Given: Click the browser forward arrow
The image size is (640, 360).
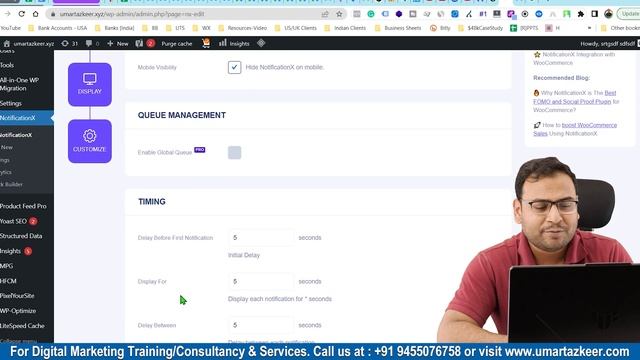Looking at the screenshot, I should pos(7,14).
